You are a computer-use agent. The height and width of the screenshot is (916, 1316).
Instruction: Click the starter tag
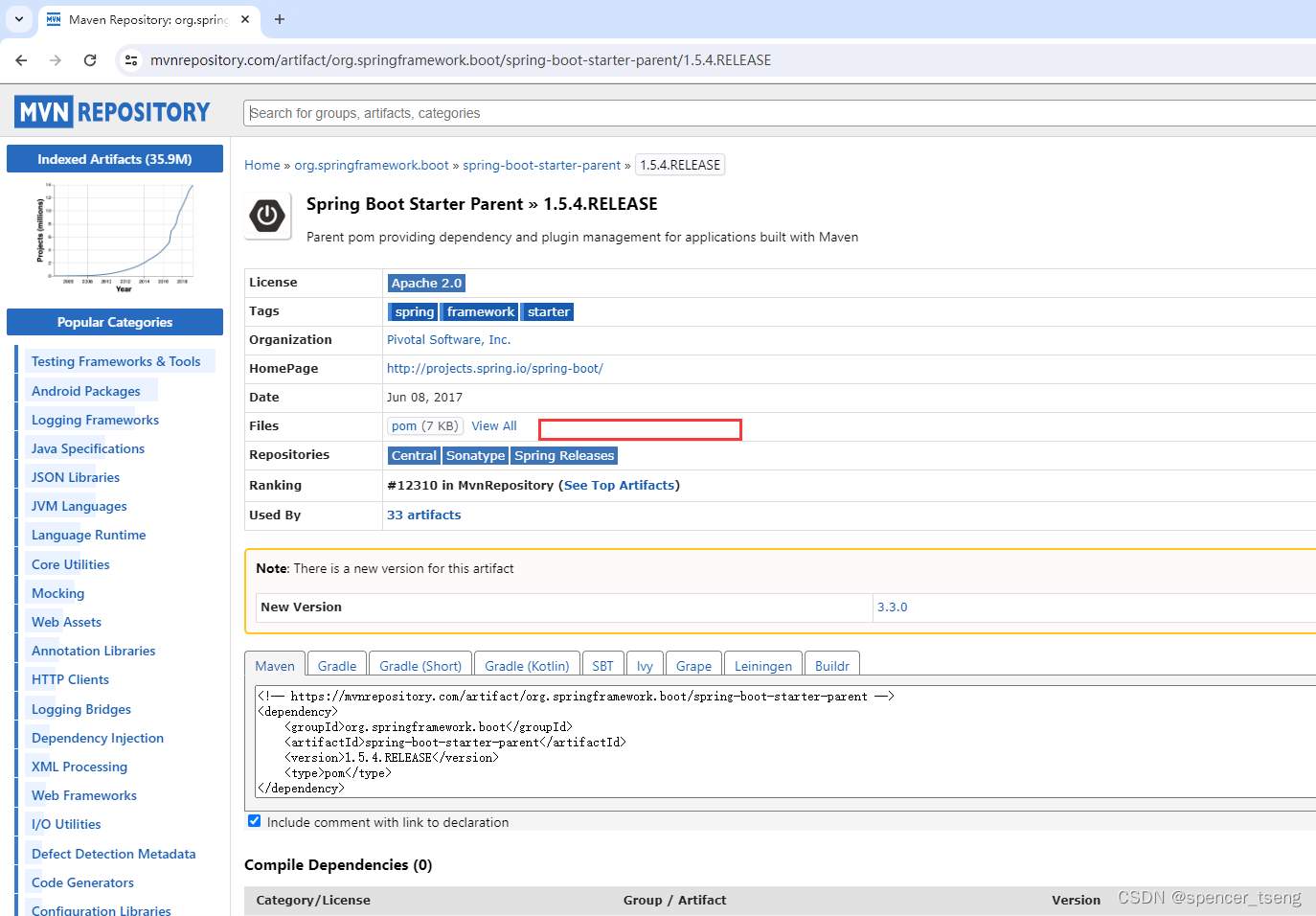pyautogui.click(x=548, y=311)
